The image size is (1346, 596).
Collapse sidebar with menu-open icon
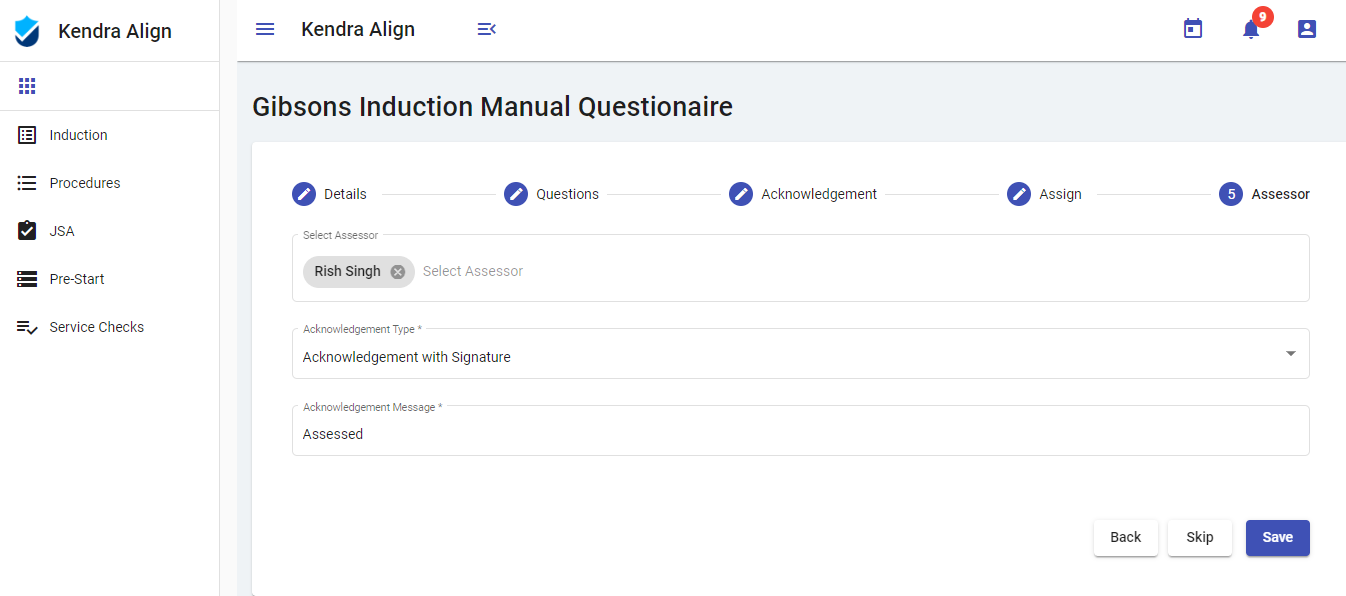[487, 29]
